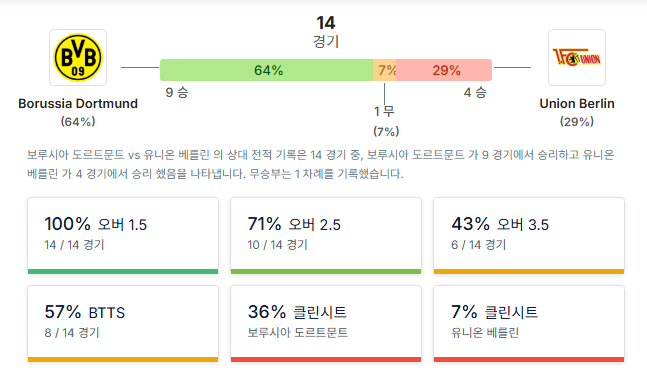Open the Union Berlin team name link
Image resolution: width=647 pixels, height=375 pixels.
pyautogui.click(x=576, y=104)
